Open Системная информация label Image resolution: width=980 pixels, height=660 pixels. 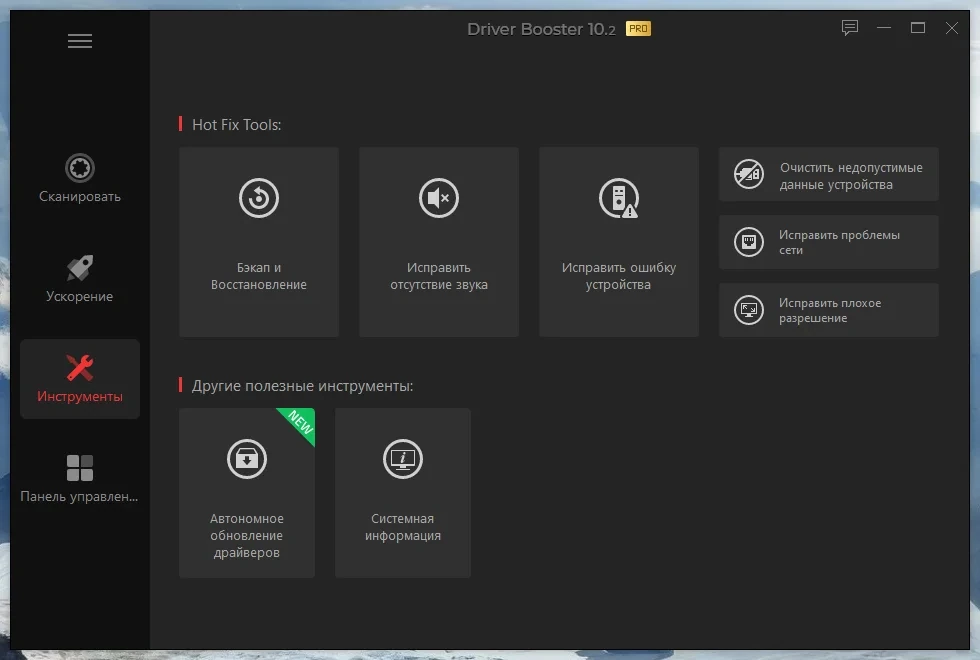(402, 527)
